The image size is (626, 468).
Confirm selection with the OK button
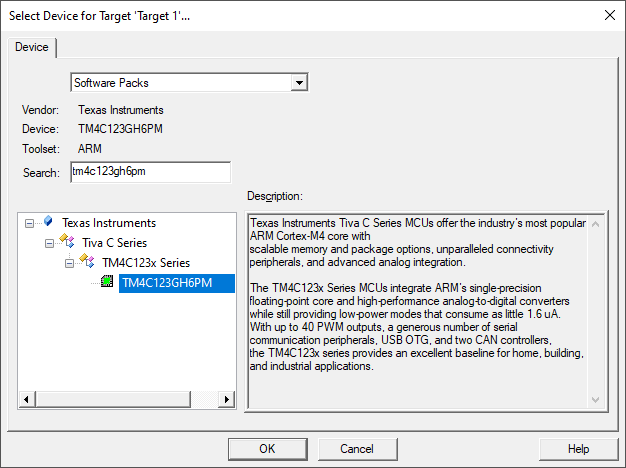[x=267, y=449]
